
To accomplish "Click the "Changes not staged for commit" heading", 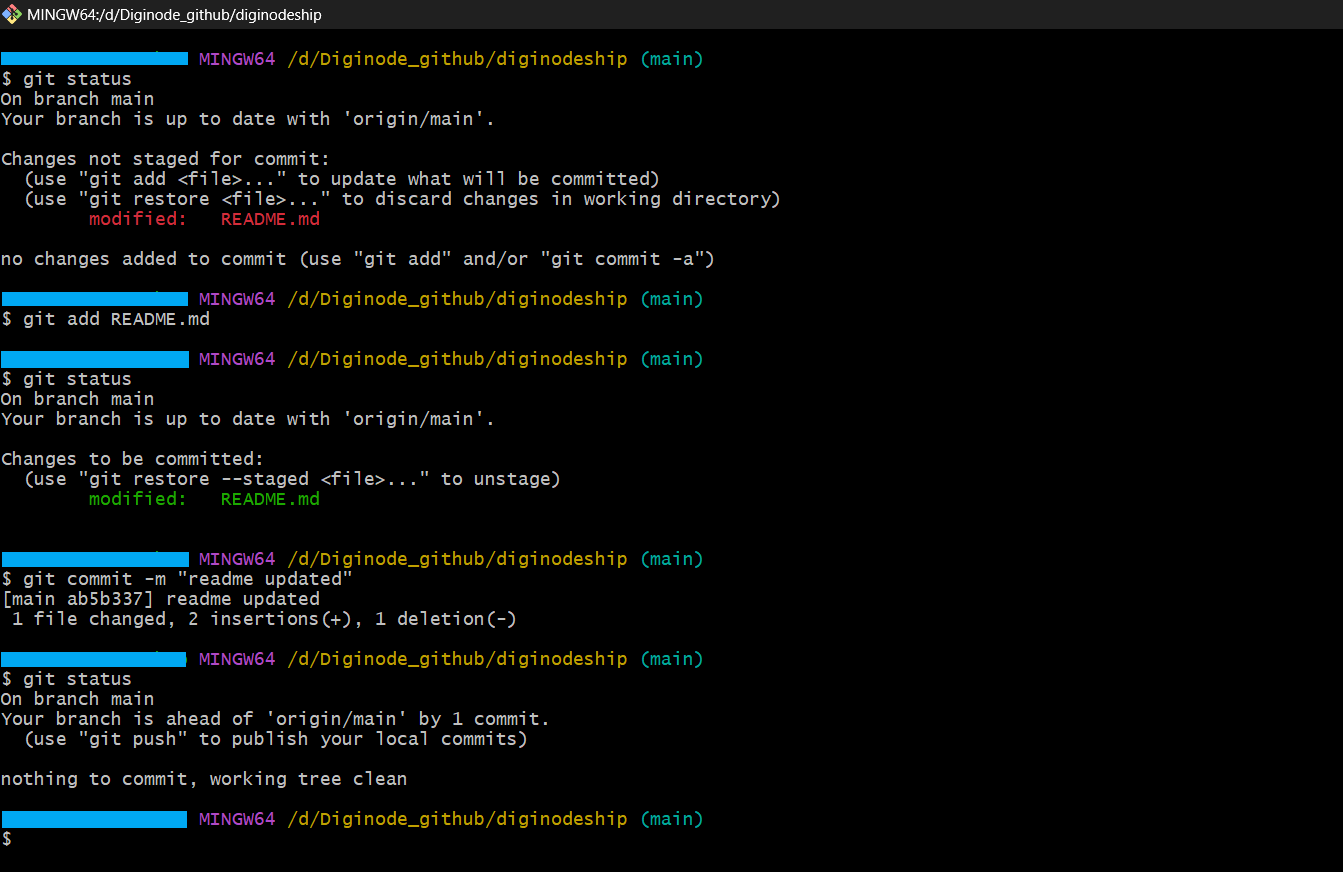I will click(x=165, y=159).
